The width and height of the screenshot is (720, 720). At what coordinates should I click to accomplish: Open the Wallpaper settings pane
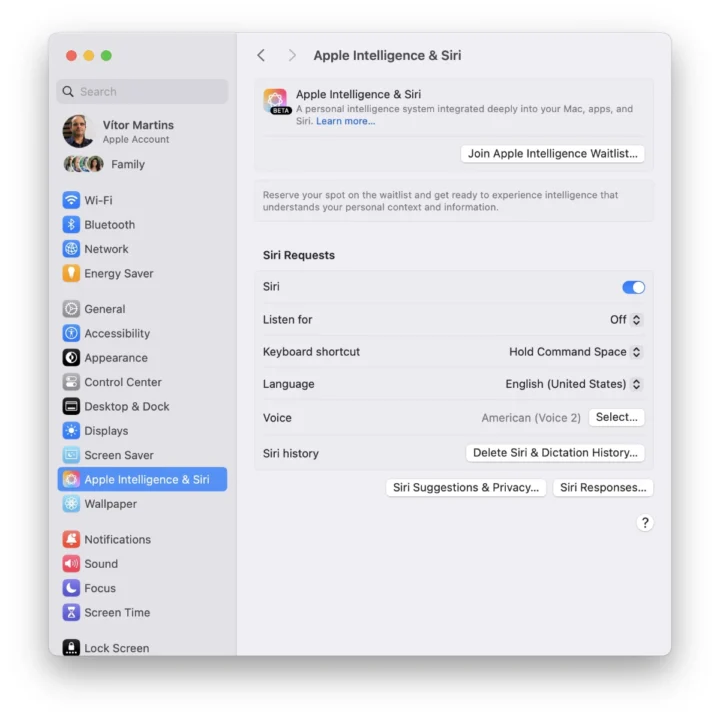tap(142, 503)
